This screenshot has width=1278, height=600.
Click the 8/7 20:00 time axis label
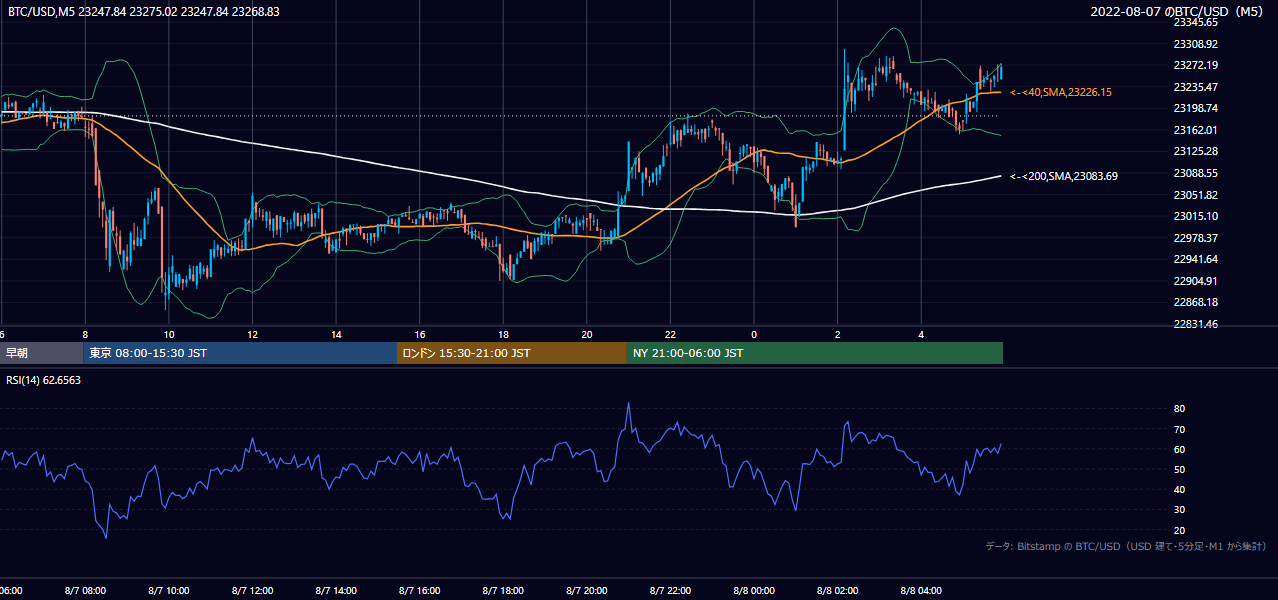coord(587,591)
